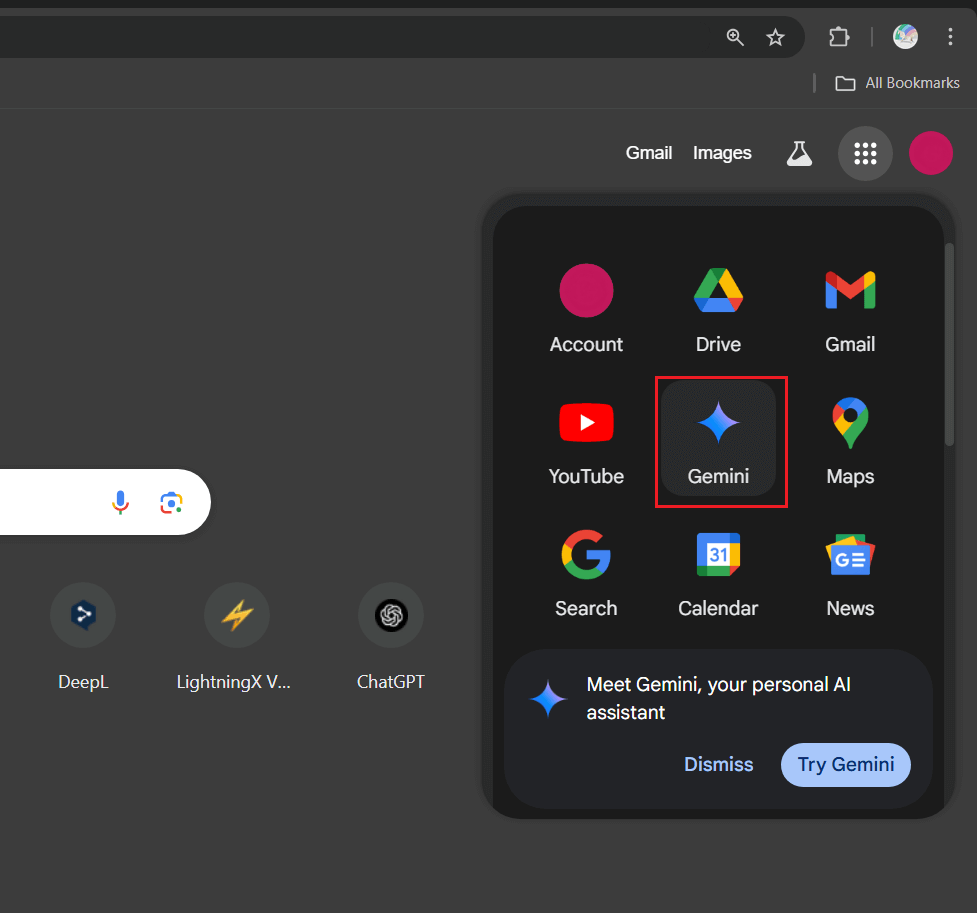Open the Extensions puzzle icon
Image resolution: width=977 pixels, height=913 pixels.
click(839, 37)
